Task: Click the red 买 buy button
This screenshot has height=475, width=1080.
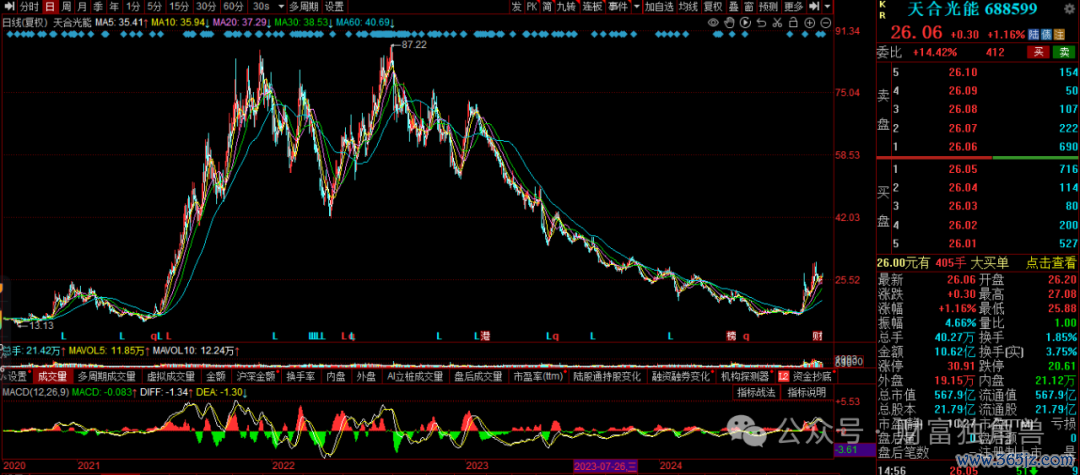Action: (x=1038, y=52)
